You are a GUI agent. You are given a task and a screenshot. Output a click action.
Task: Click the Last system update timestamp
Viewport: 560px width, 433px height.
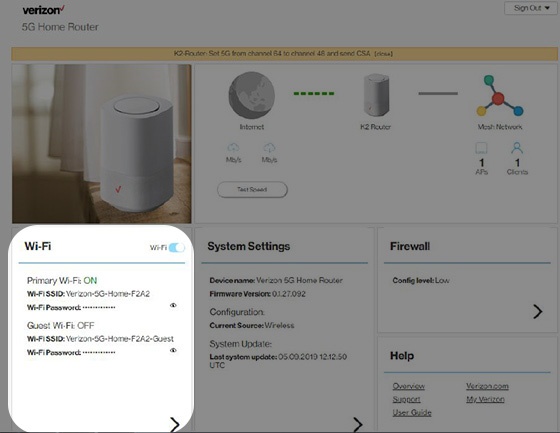pyautogui.click(x=278, y=361)
